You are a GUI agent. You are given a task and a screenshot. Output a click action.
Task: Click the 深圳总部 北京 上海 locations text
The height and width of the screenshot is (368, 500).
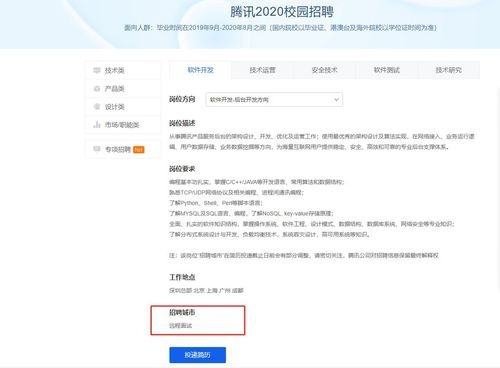(x=206, y=291)
